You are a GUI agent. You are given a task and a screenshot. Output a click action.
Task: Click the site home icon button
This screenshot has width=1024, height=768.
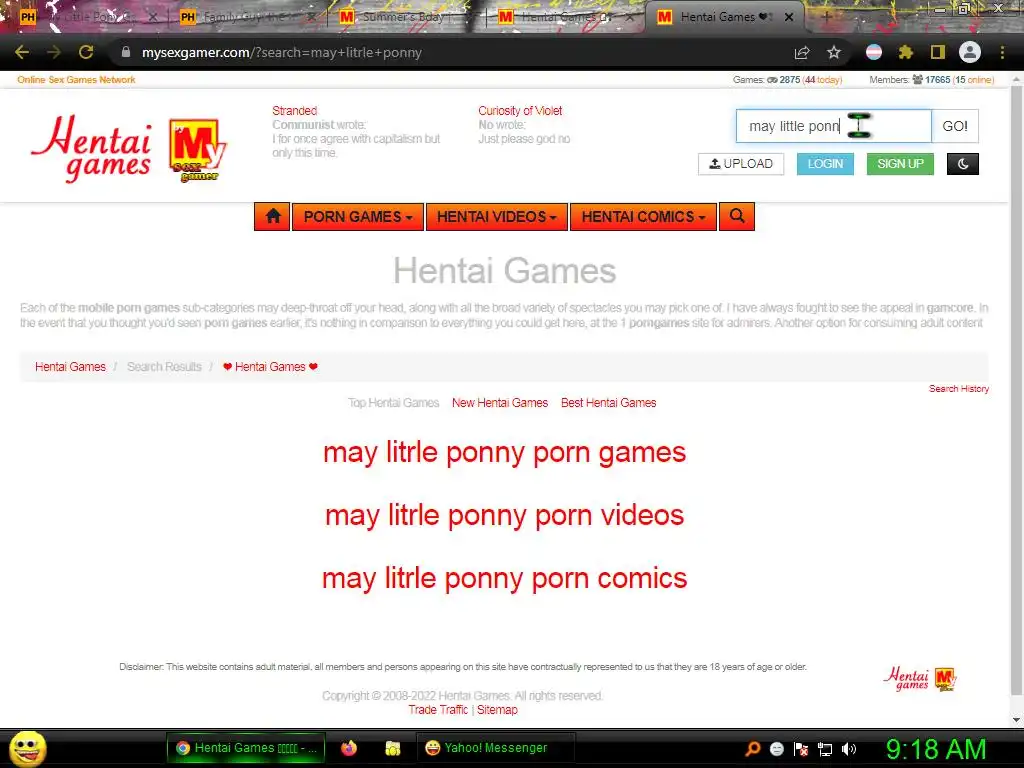click(272, 217)
